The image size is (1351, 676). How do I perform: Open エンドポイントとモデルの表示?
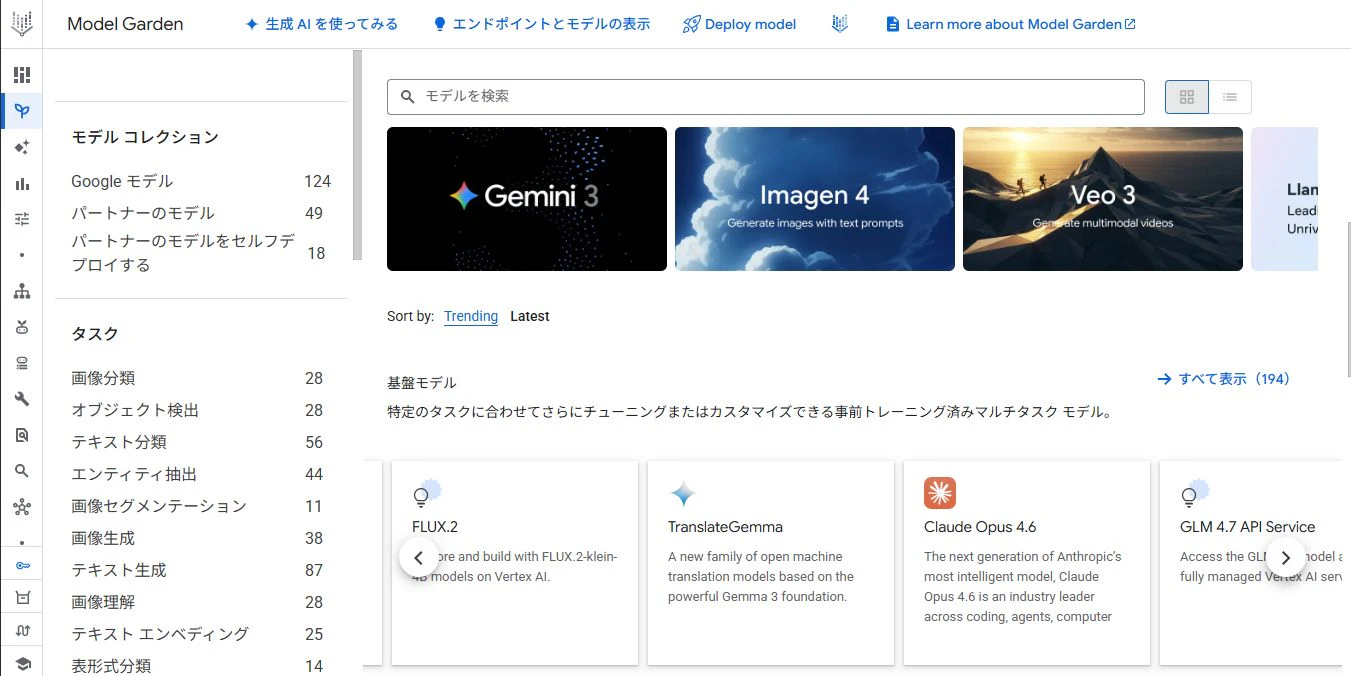coord(541,24)
